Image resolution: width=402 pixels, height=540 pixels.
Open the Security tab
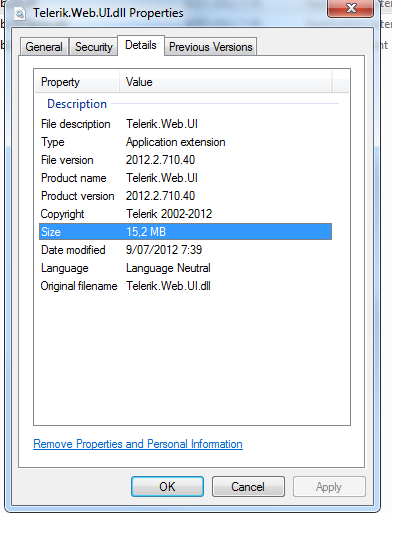click(94, 46)
